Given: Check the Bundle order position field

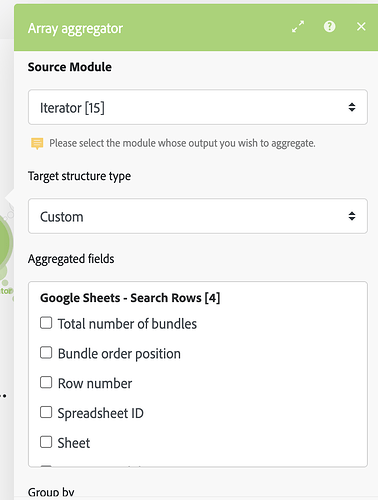Looking at the screenshot, I should (46, 353).
